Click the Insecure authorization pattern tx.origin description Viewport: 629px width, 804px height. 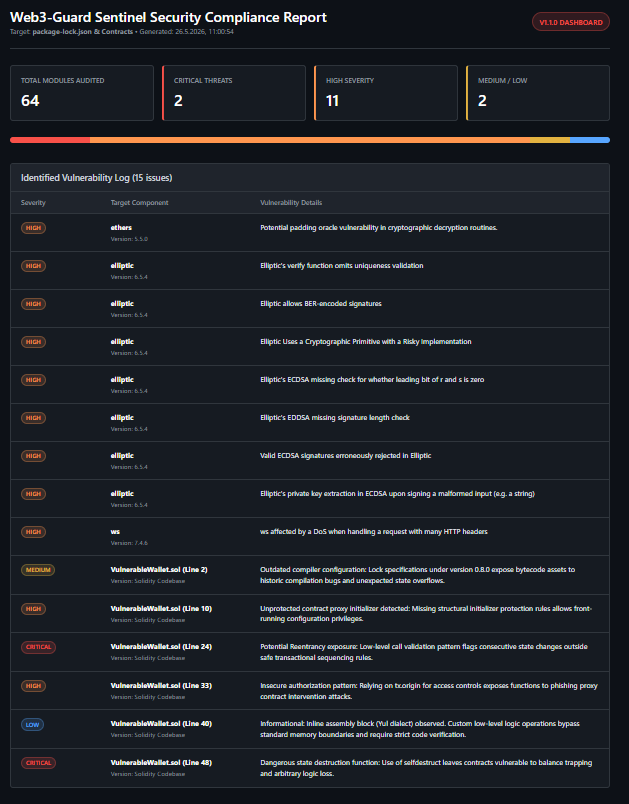pos(429,691)
